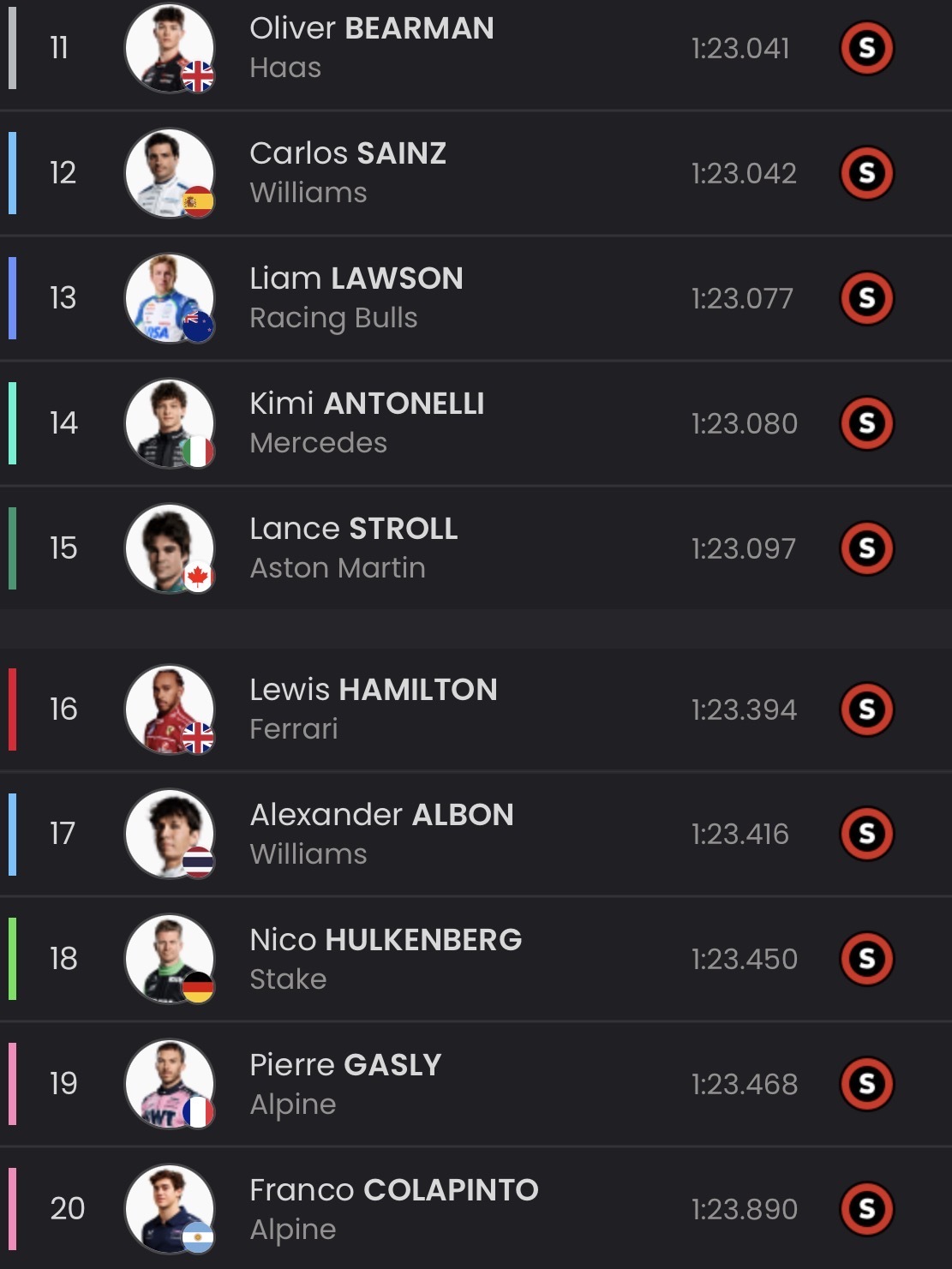Select Franco Colapinto's soft tyre icon

[x=866, y=1209]
